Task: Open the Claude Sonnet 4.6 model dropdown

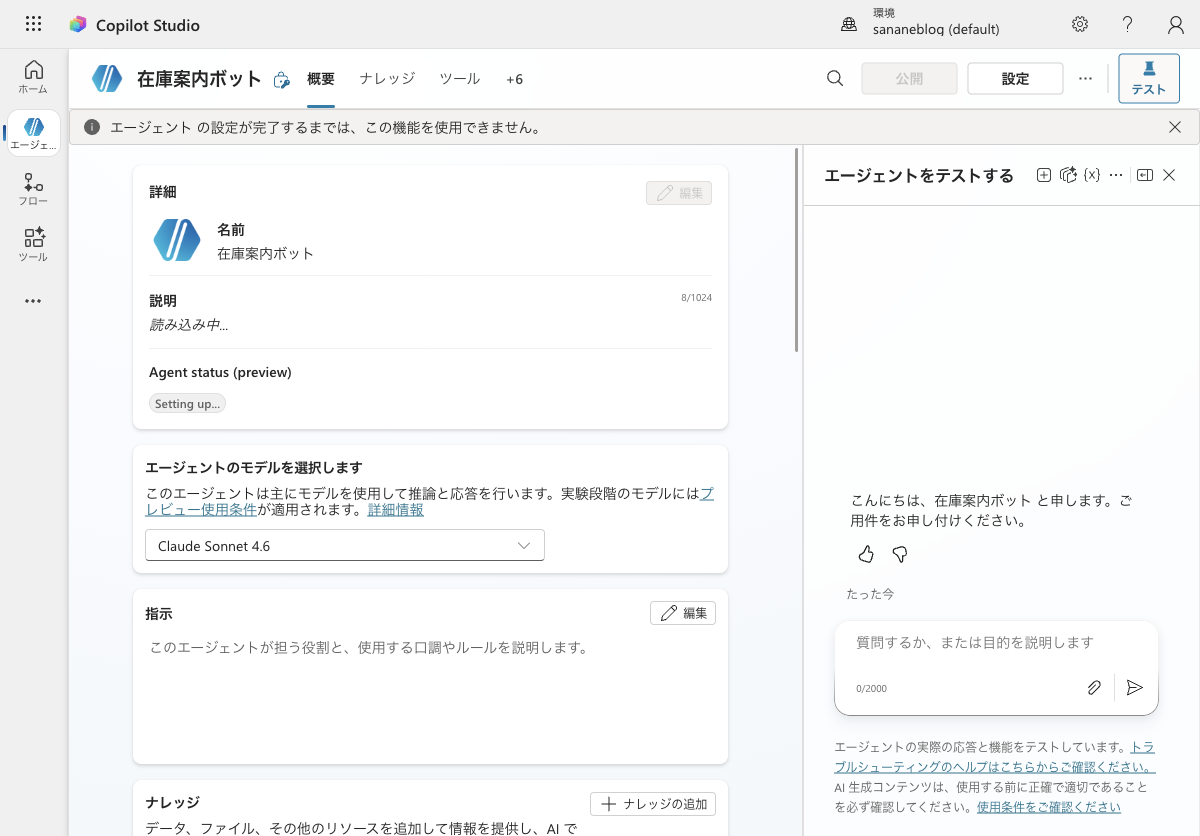Action: pos(345,546)
